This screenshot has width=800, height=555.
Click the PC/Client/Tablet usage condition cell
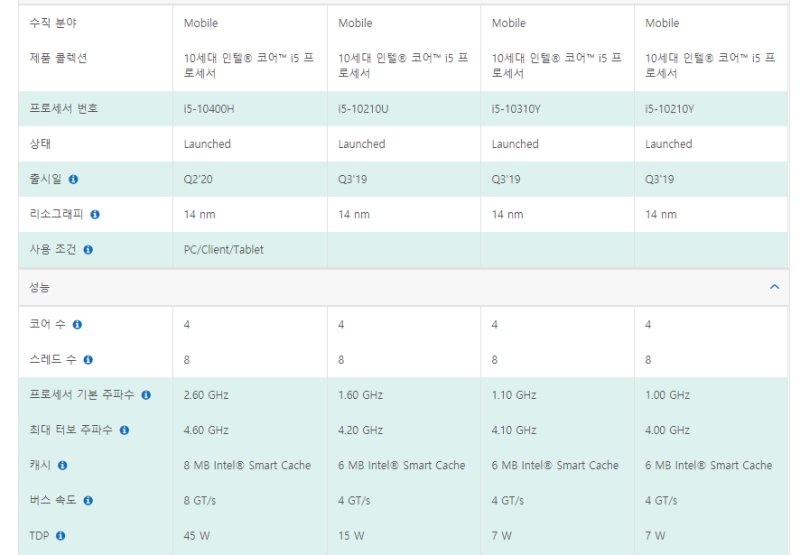(223, 250)
